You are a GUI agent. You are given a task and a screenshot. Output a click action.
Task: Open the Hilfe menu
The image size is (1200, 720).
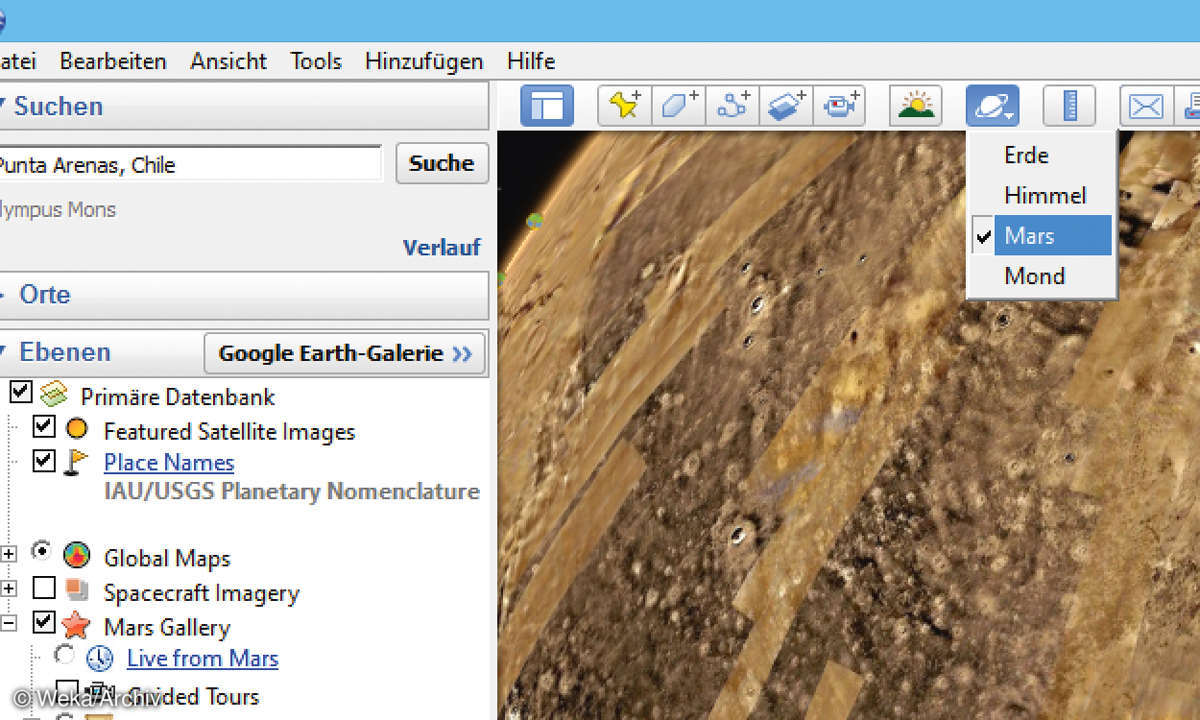click(531, 61)
